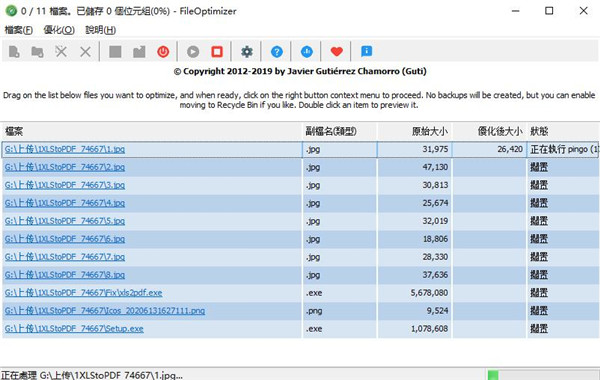Click the green progress bar in status bar
The height and width of the screenshot is (380, 600).
[493, 375]
